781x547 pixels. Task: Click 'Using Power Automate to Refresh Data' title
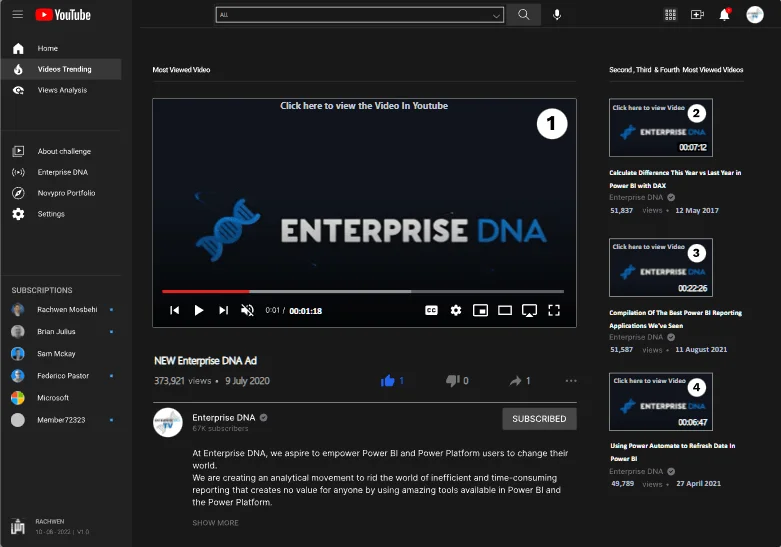[672, 452]
